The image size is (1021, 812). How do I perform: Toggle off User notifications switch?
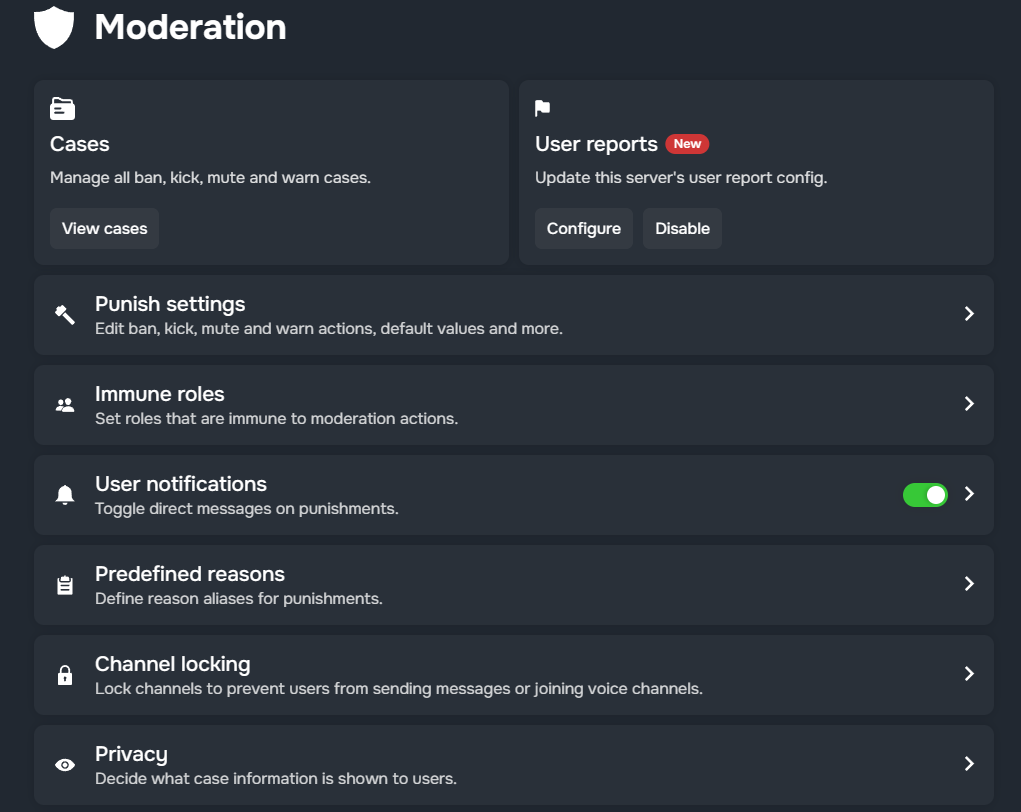[x=925, y=495]
